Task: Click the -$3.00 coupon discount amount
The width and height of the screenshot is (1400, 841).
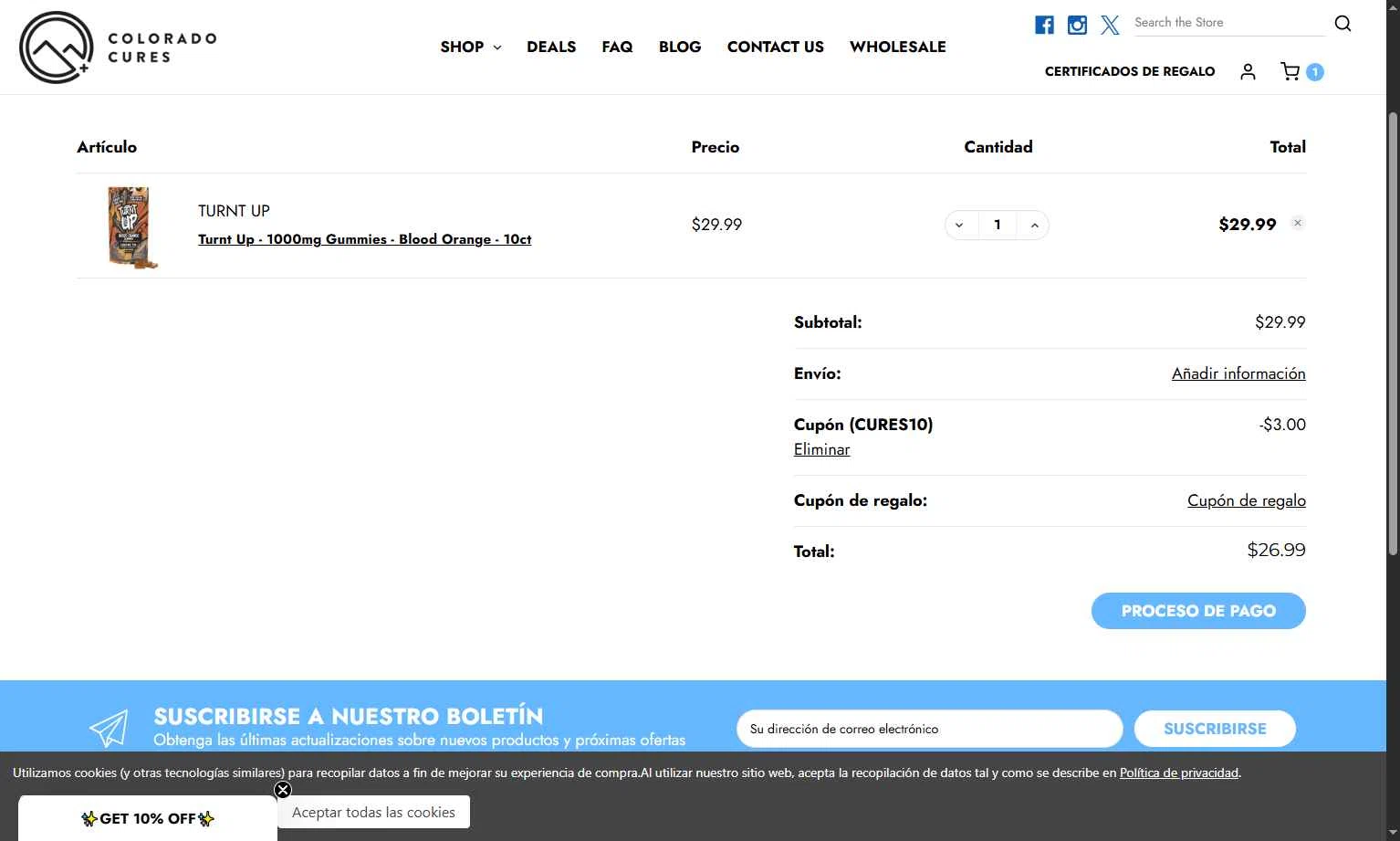Action: pyautogui.click(x=1282, y=425)
